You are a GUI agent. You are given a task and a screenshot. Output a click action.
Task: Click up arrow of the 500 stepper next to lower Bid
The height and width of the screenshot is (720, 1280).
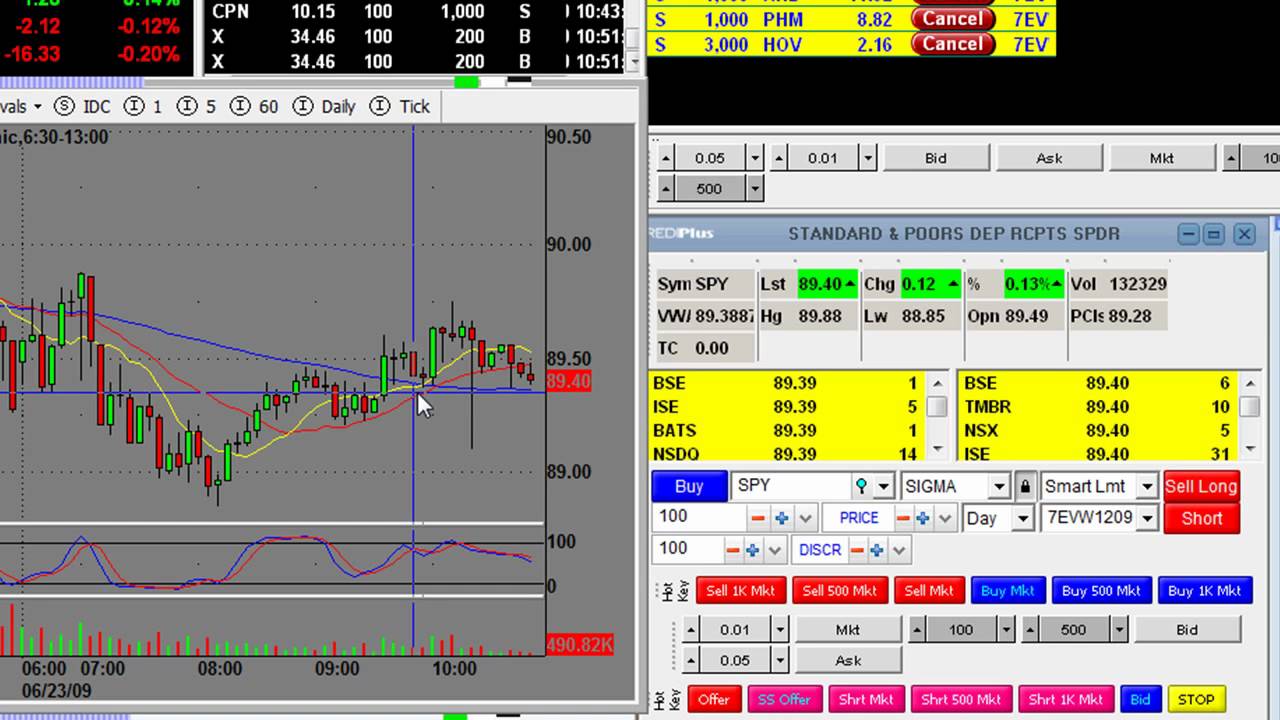(x=1029, y=630)
